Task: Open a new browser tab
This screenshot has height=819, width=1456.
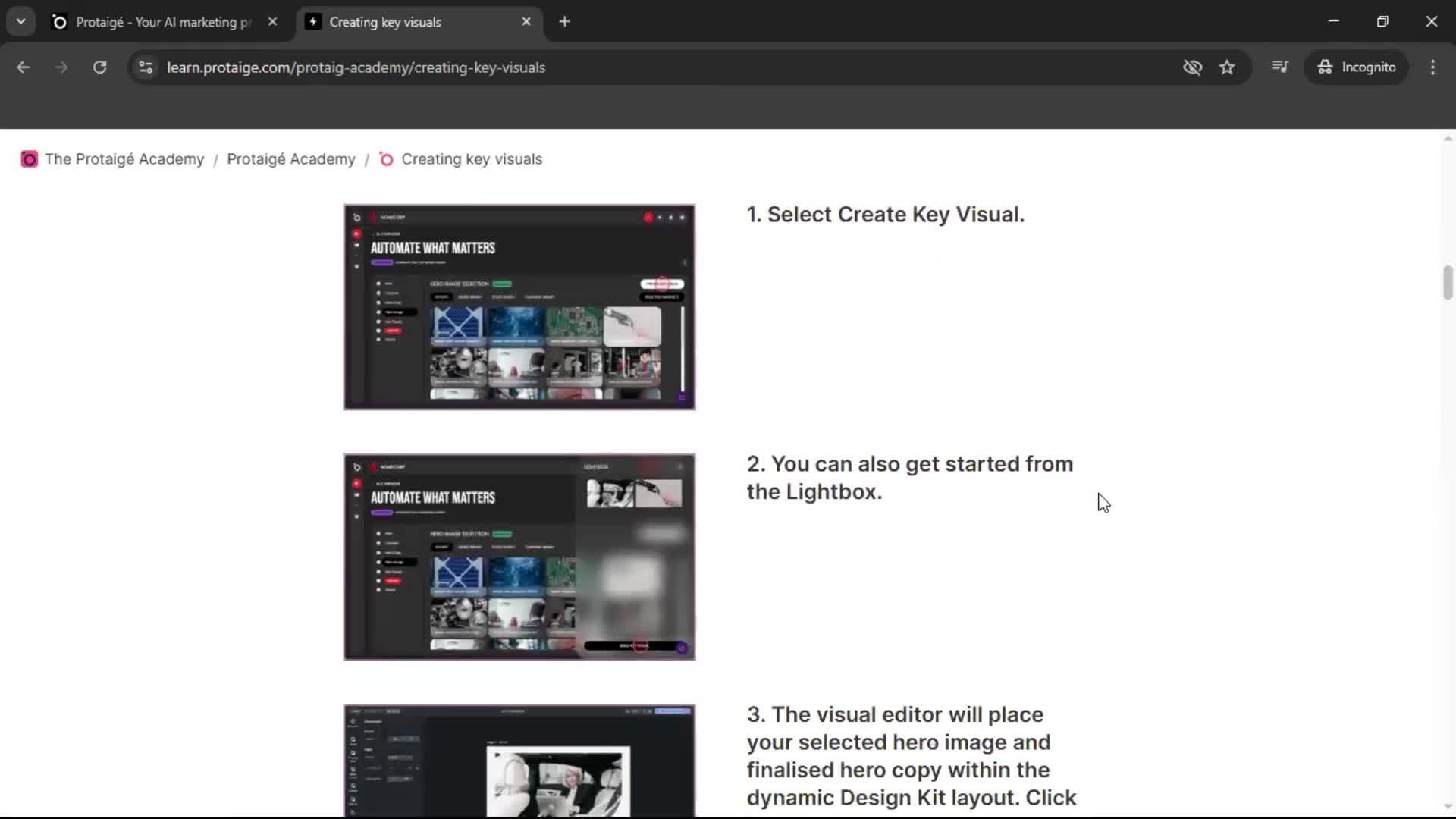Action: point(565,21)
